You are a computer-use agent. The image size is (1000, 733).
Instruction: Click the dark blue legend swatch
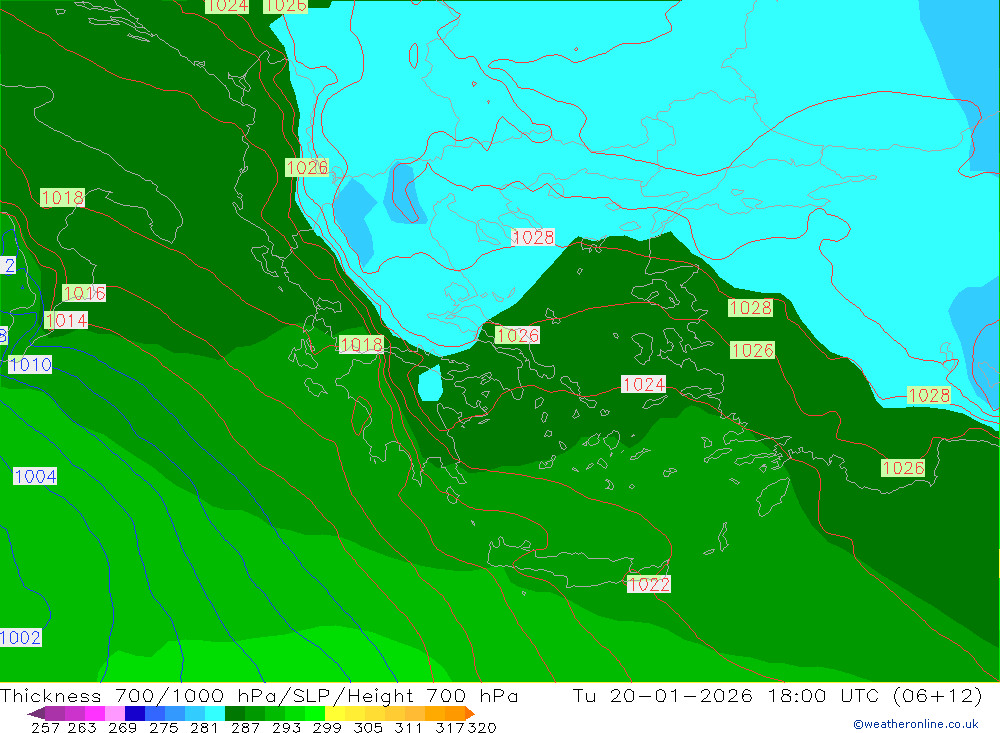tap(135, 713)
